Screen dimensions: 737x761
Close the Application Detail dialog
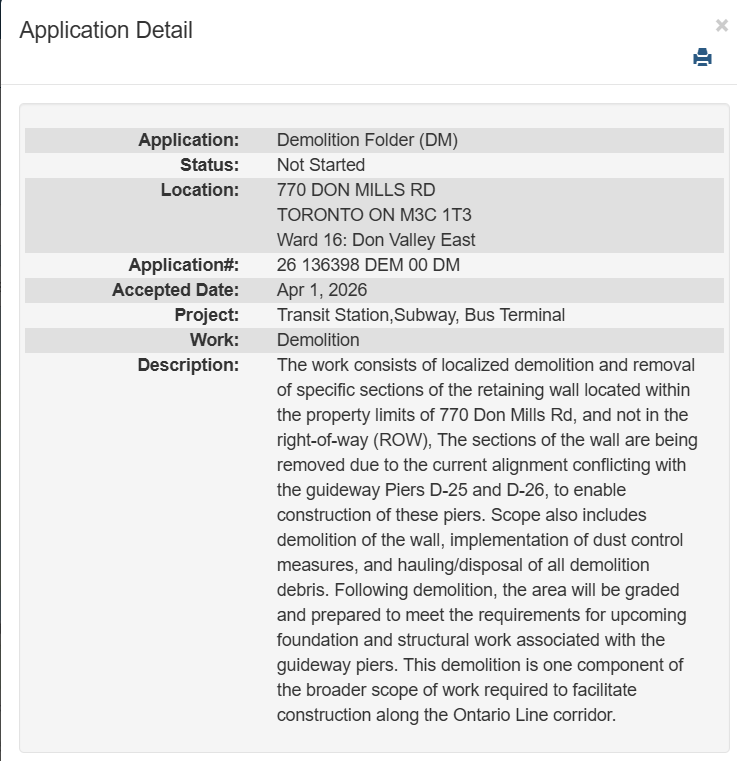point(721,26)
